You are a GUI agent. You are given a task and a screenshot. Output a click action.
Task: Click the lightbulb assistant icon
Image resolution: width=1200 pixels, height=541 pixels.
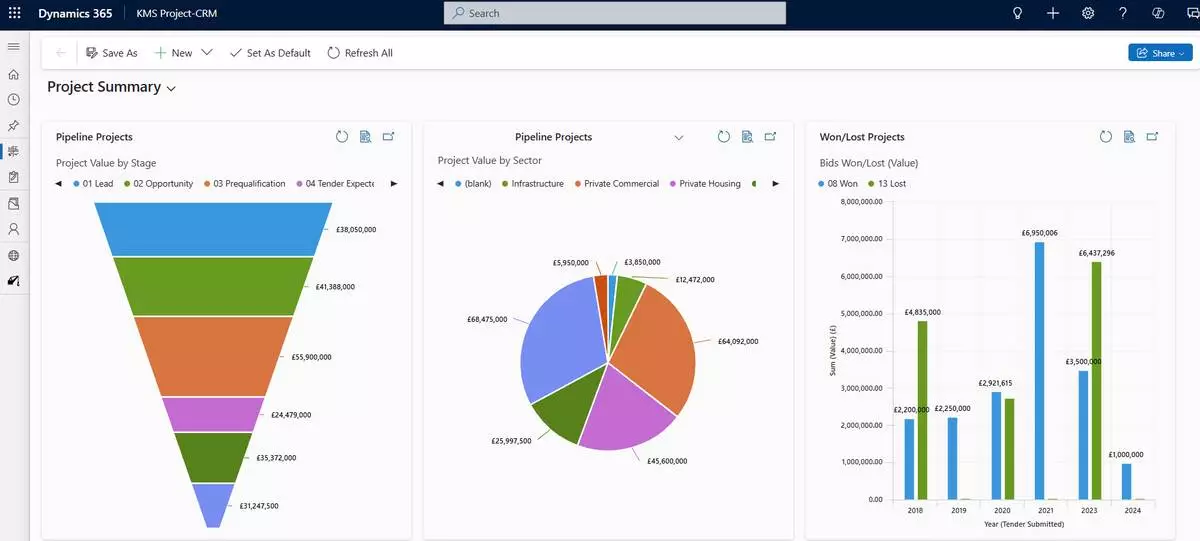tap(1018, 13)
